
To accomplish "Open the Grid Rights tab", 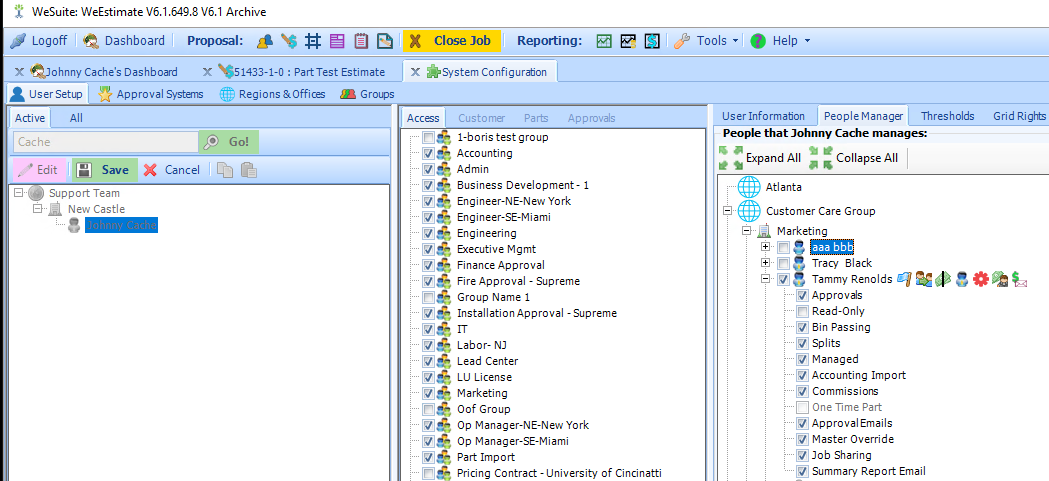I will pyautogui.click(x=1019, y=116).
